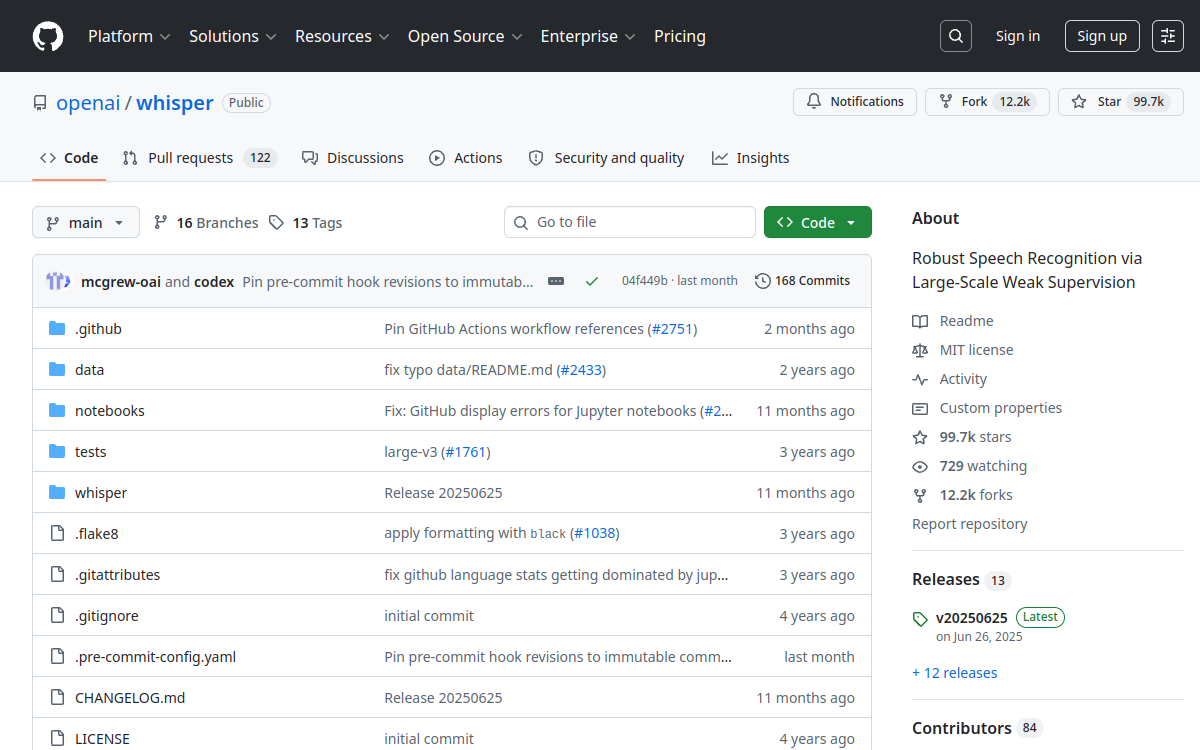The image size is (1200, 750).
Task: Click the tests folder icon
Action: pos(57,452)
